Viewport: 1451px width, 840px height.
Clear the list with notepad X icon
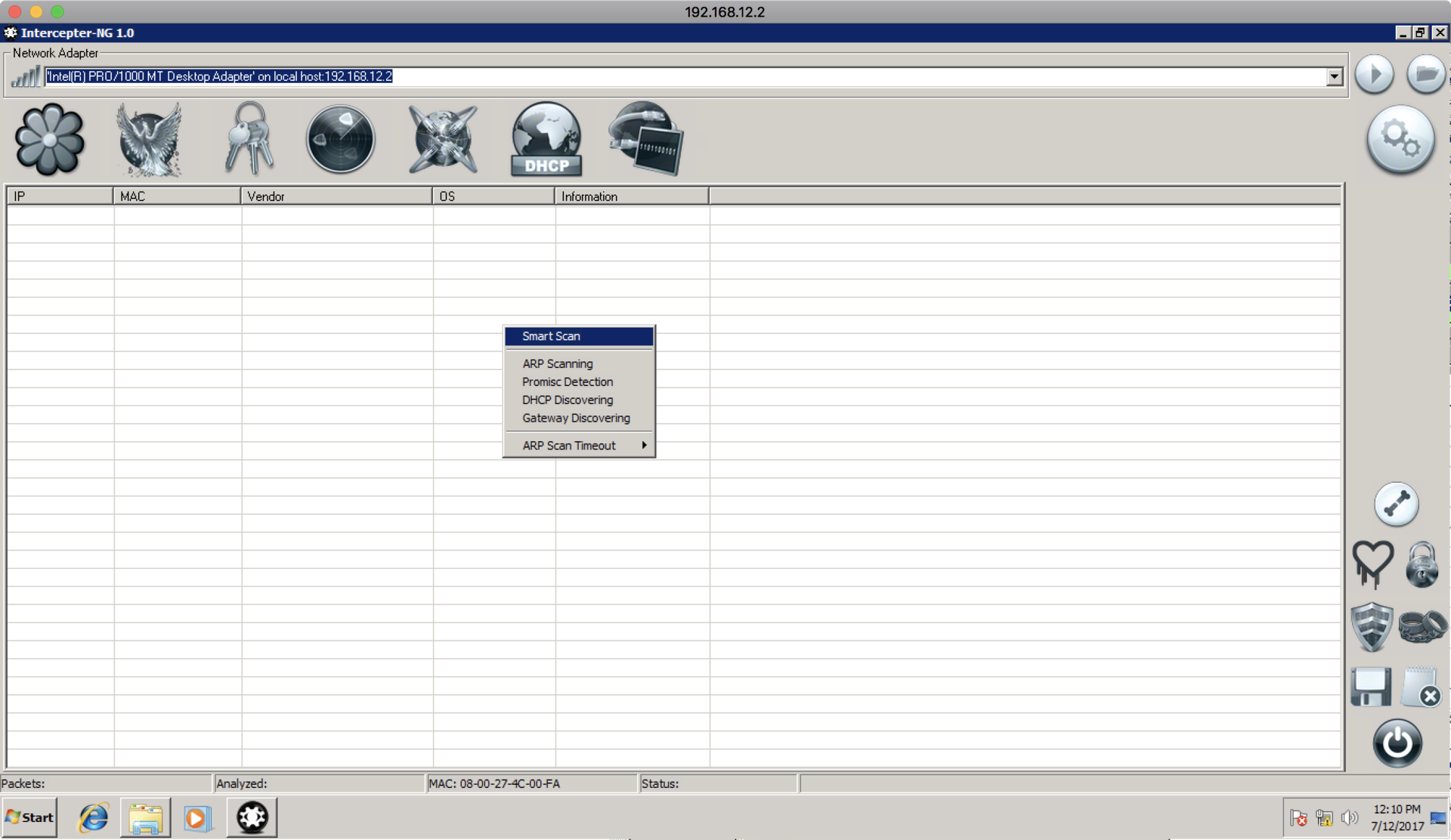[1421, 687]
